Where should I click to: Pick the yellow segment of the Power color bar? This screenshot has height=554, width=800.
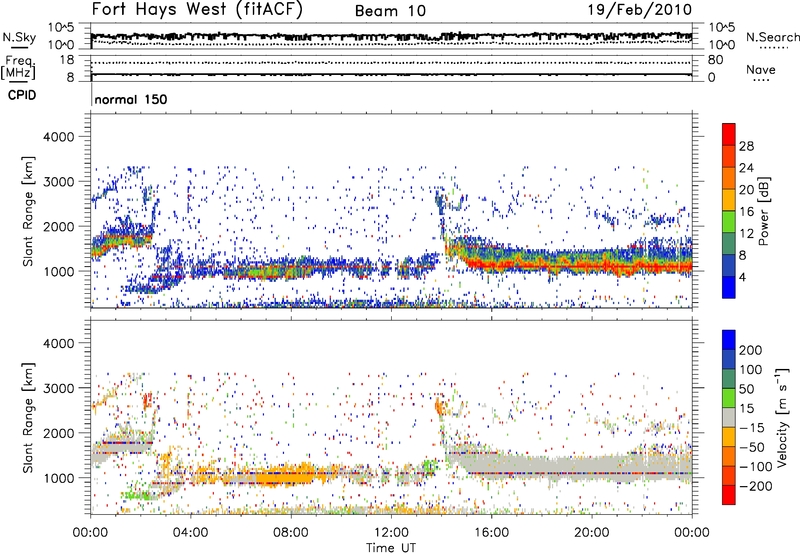click(729, 199)
